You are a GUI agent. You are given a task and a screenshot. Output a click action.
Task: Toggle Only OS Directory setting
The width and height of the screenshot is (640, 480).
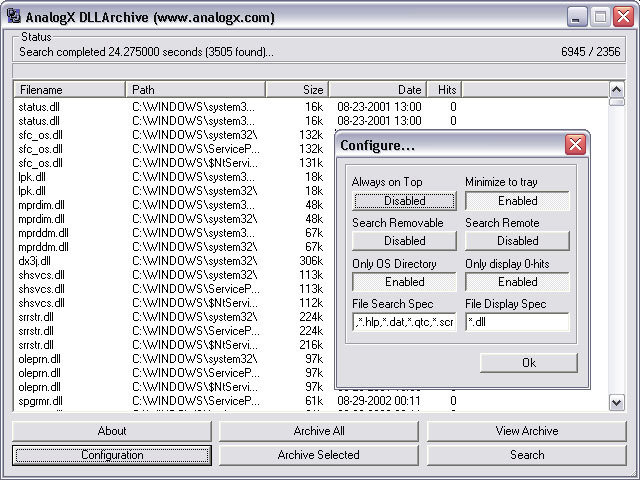[404, 282]
